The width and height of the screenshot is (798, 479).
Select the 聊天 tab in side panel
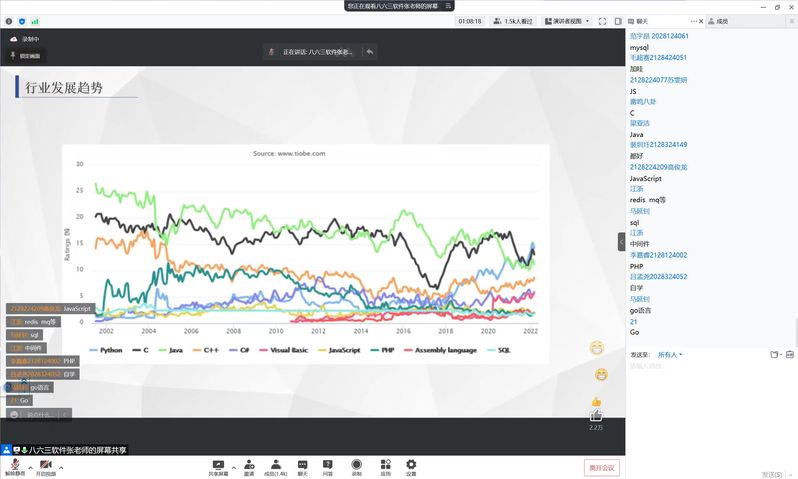click(638, 20)
